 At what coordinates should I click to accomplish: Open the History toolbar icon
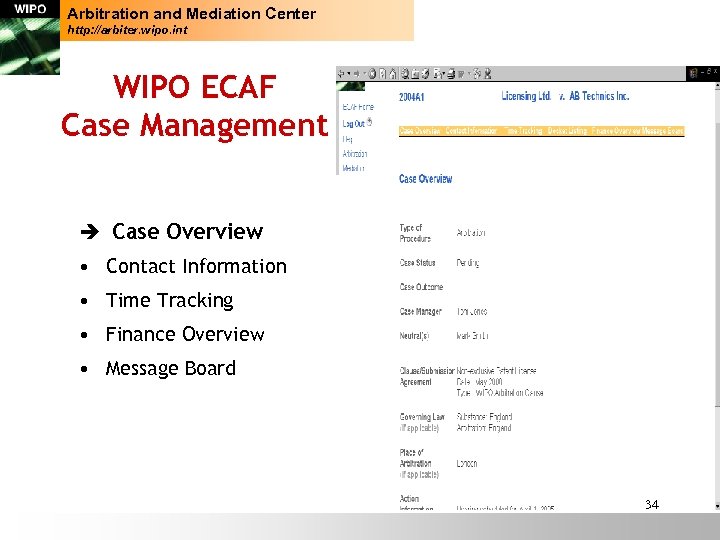[425, 73]
